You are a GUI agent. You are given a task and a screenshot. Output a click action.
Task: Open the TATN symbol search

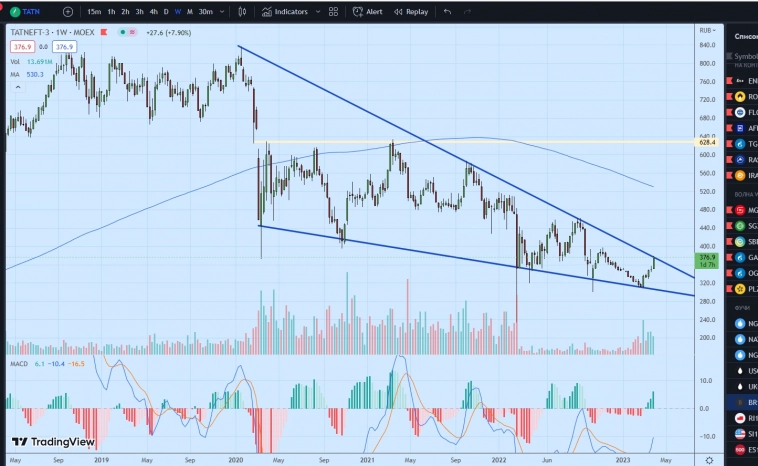(x=25, y=12)
